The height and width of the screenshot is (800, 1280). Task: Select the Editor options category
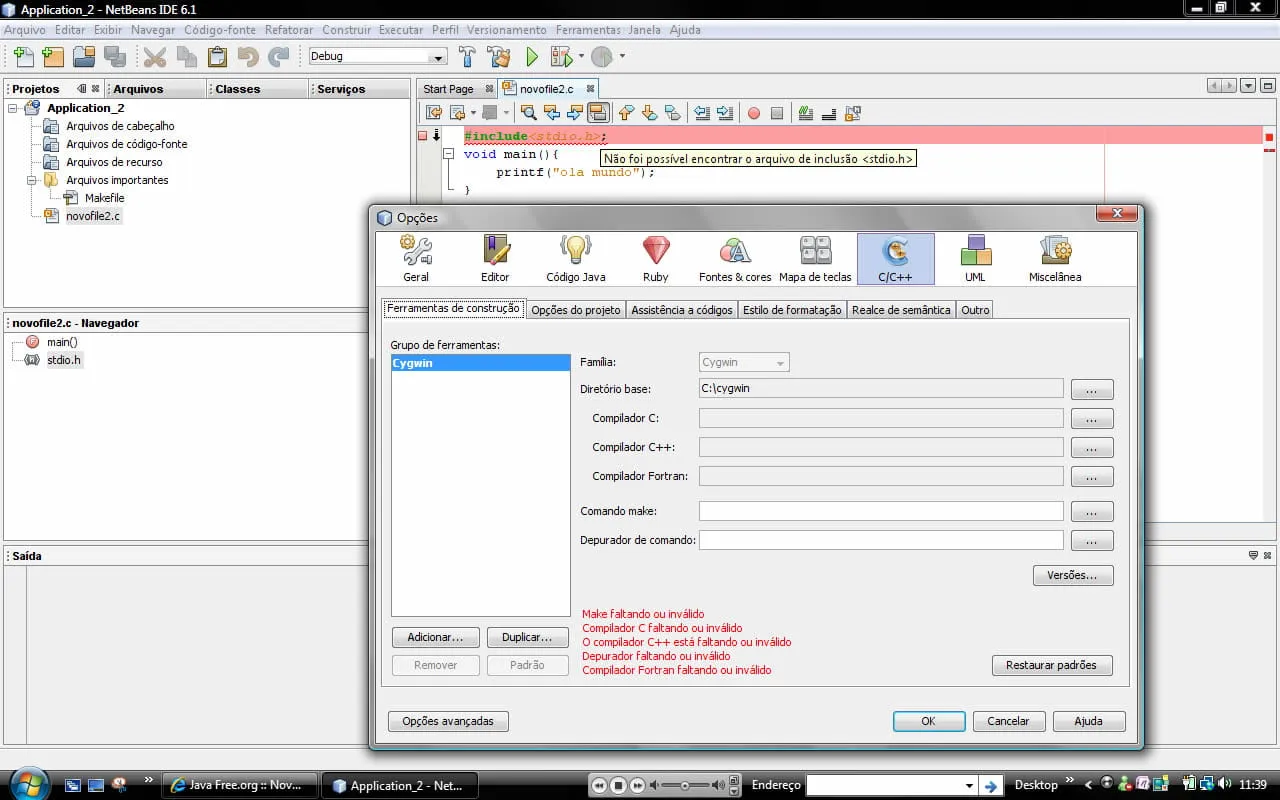click(495, 259)
